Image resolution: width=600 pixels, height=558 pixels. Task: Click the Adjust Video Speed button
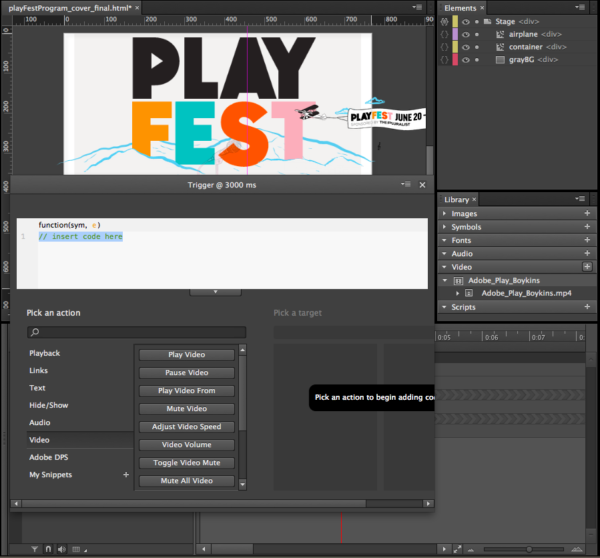187,427
